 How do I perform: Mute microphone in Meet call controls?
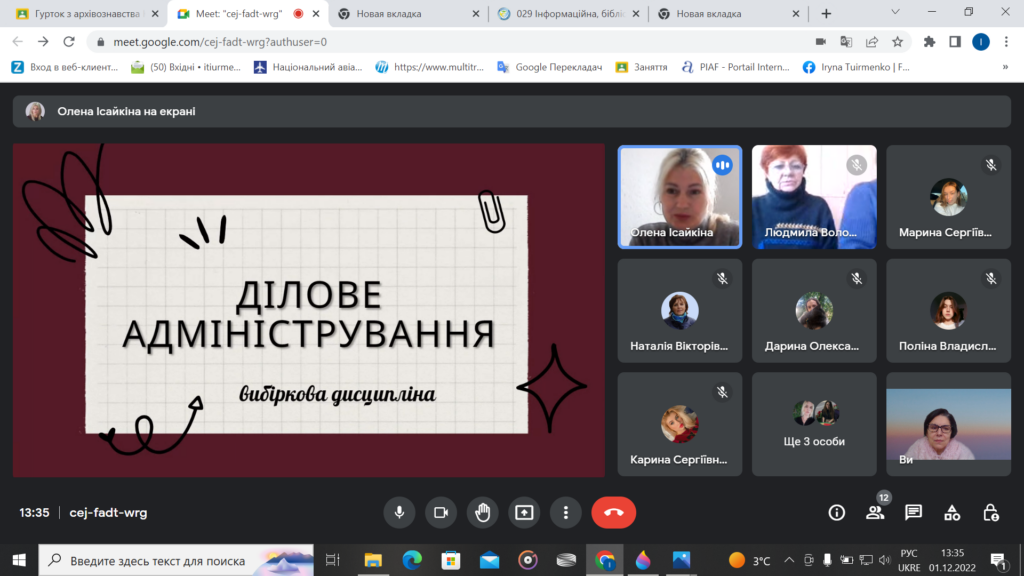(x=399, y=512)
